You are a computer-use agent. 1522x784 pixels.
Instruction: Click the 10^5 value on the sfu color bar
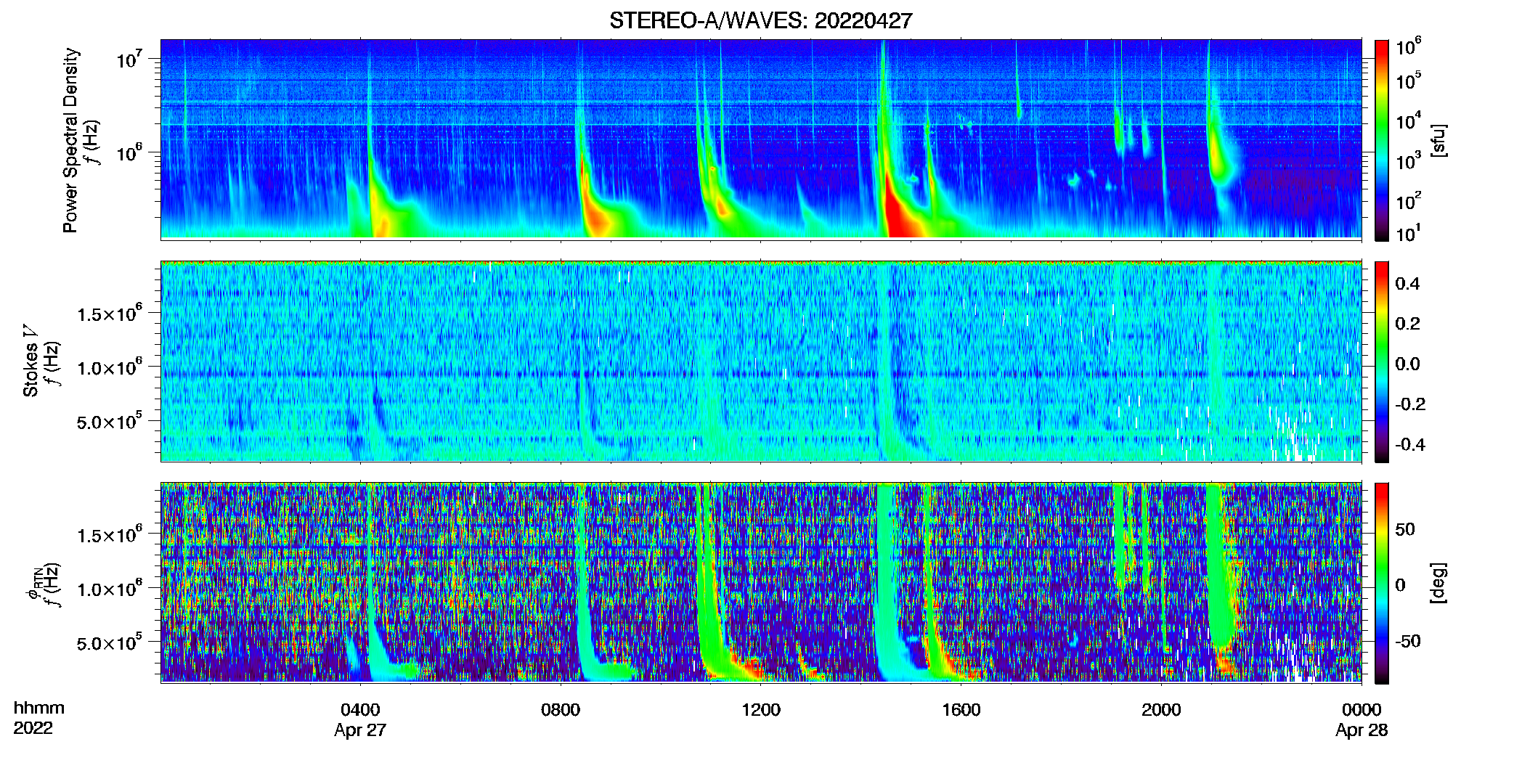[1409, 81]
